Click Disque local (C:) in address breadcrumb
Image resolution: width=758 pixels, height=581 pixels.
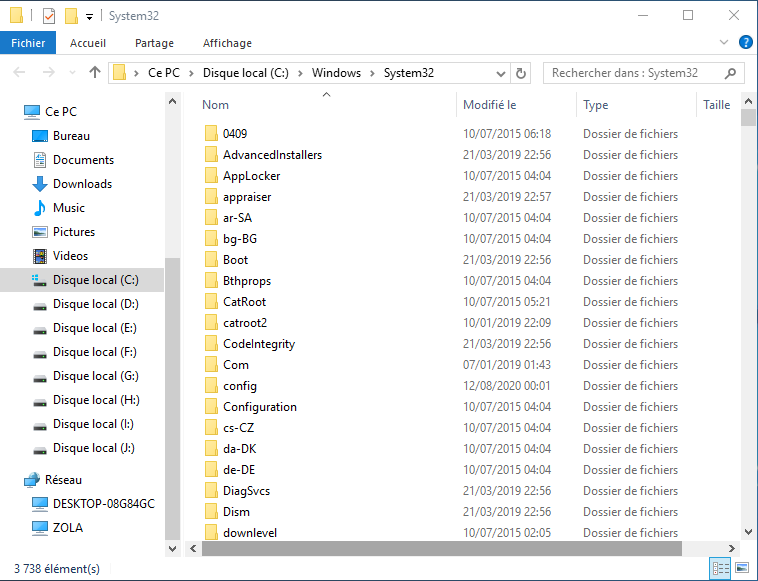[x=246, y=73]
